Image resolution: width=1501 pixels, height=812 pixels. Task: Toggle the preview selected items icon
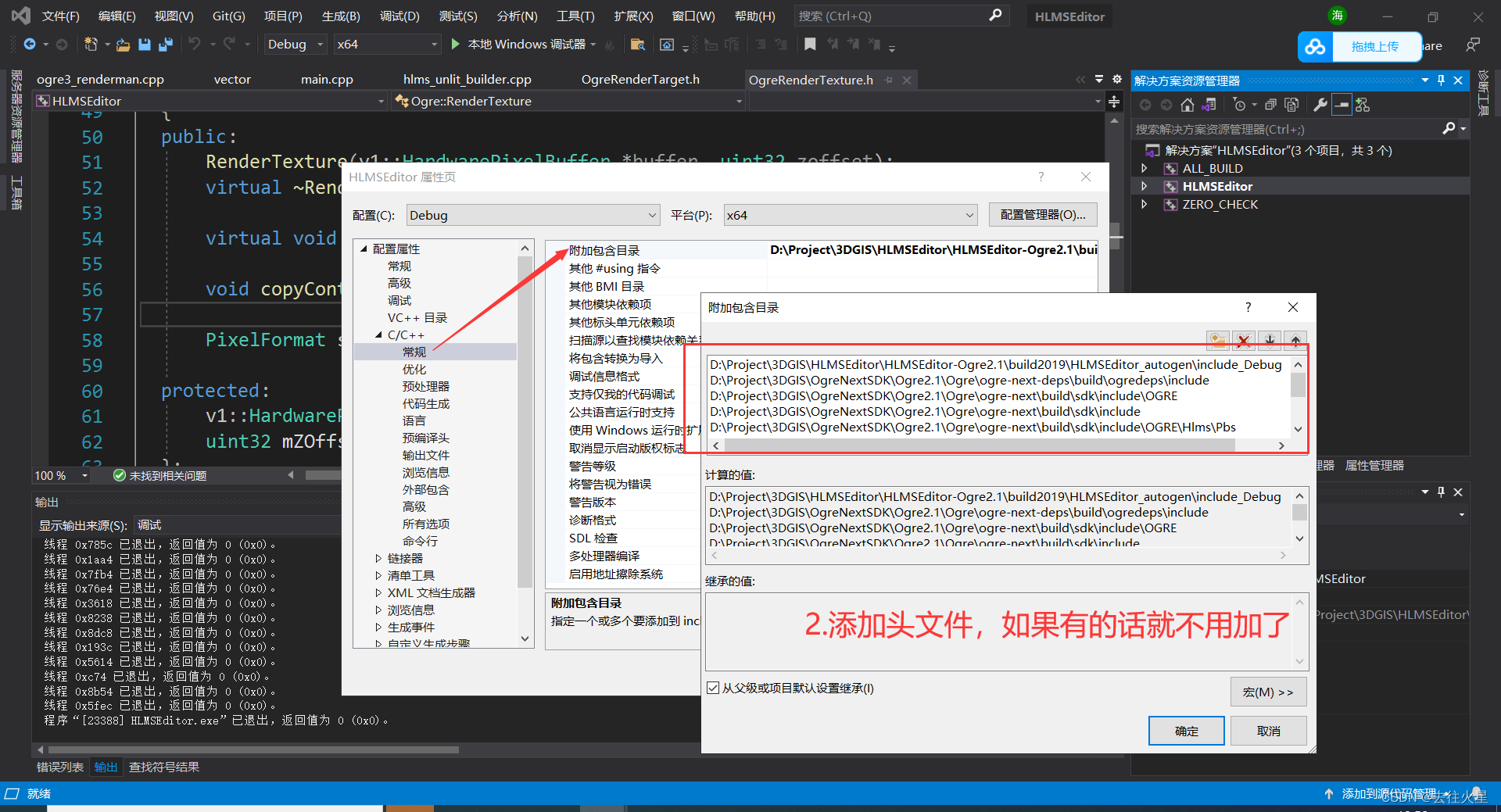(x=1342, y=105)
